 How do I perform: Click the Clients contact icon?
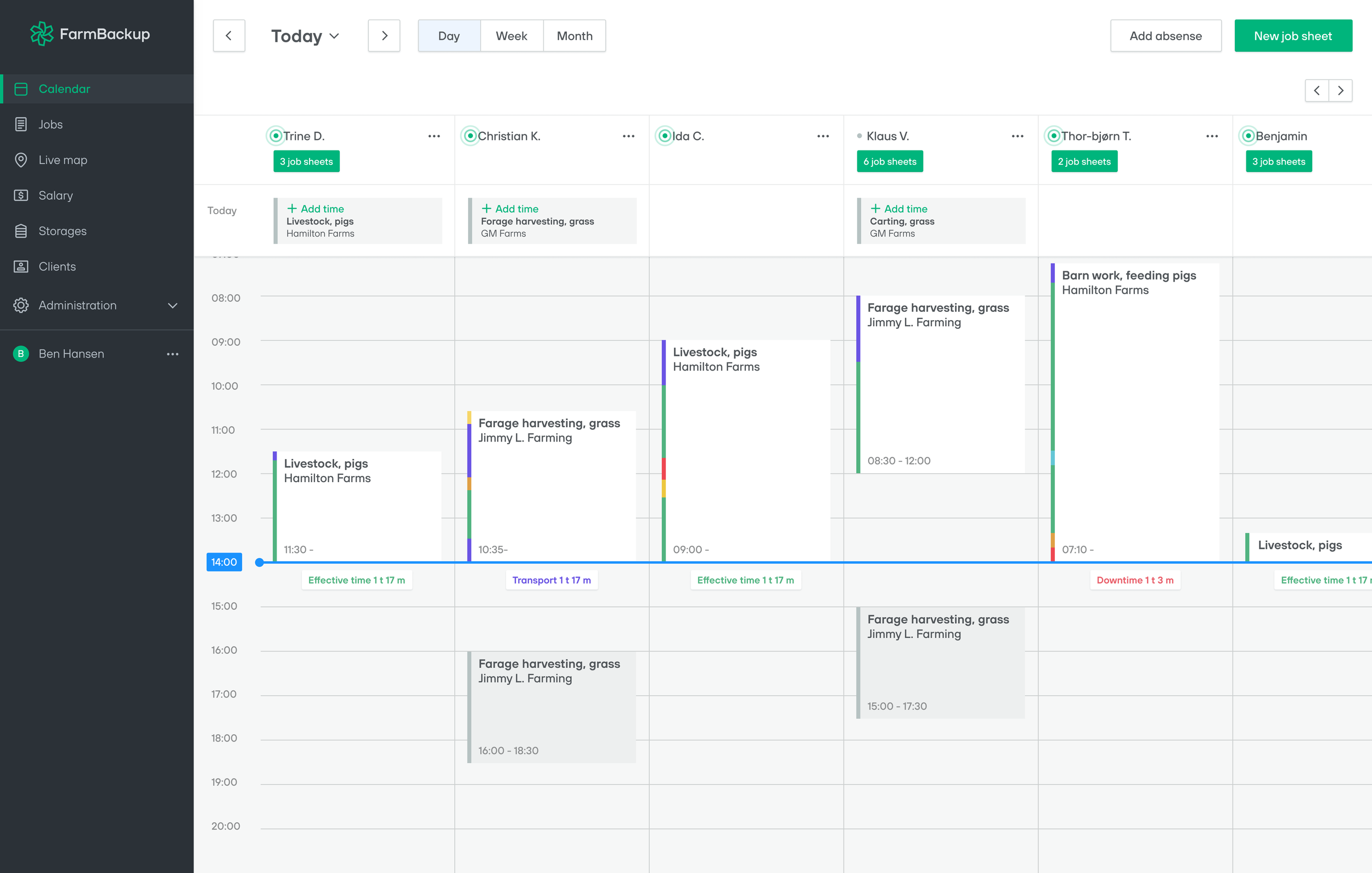(21, 266)
